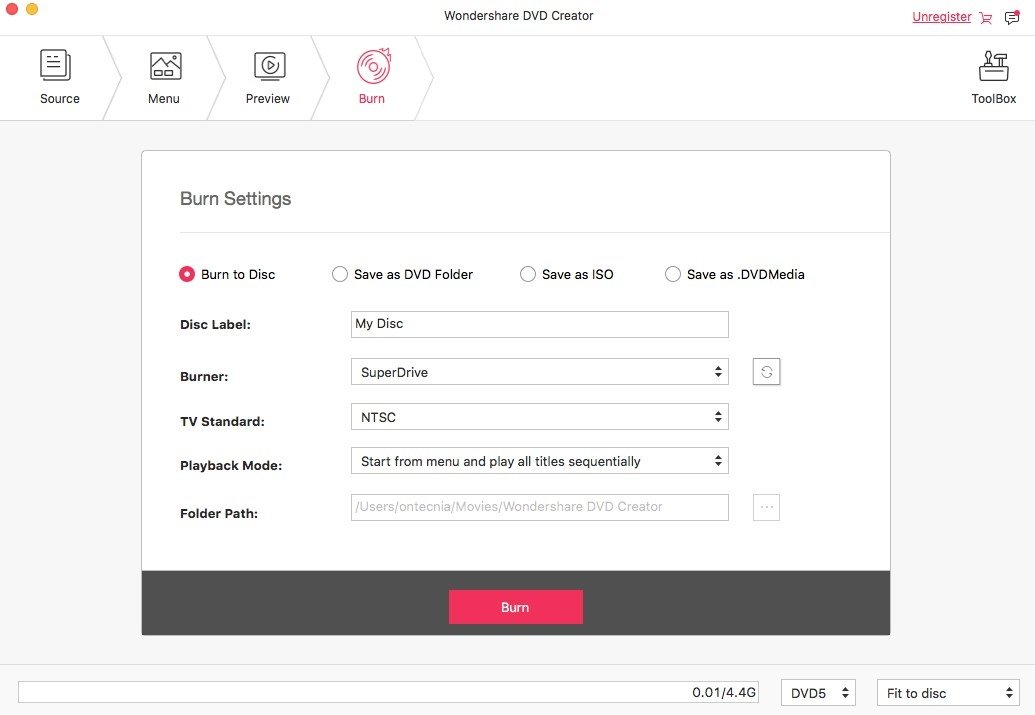Click the shopping cart icon
The width and height of the screenshot is (1035, 715).
[x=986, y=18]
